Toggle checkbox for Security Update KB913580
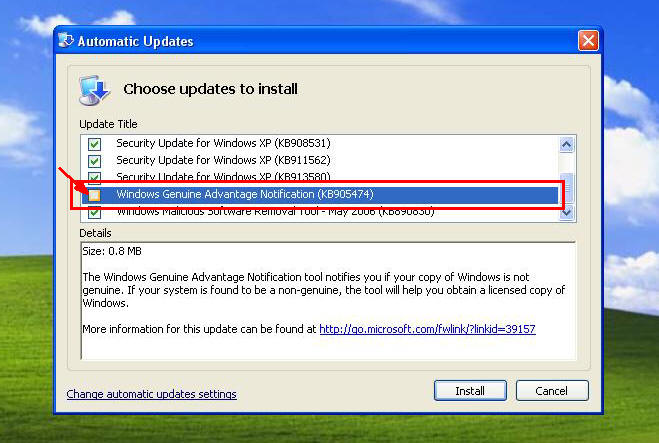Viewport: 659px width, 443px height. [95, 177]
